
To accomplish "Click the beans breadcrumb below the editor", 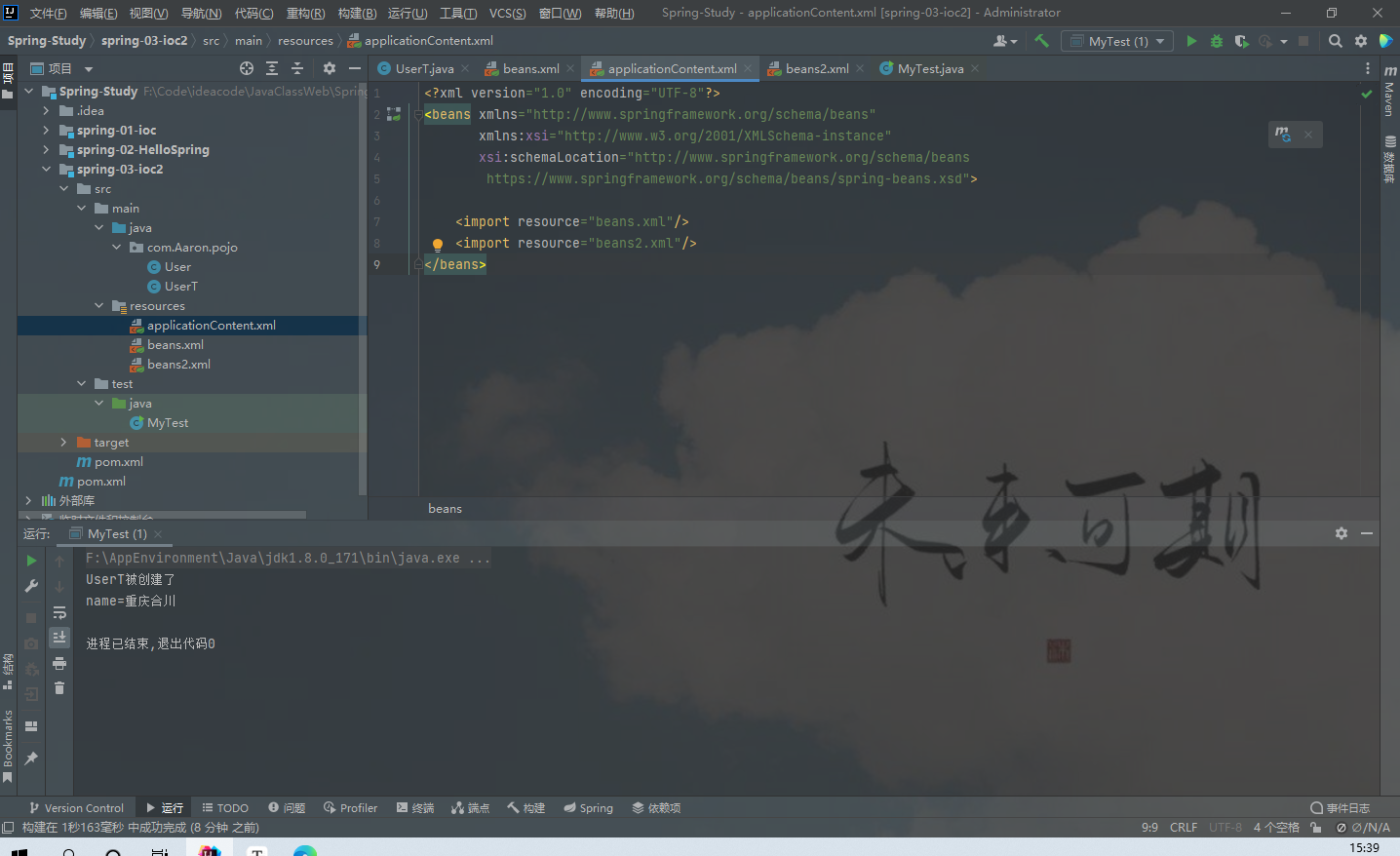I will click(x=445, y=509).
